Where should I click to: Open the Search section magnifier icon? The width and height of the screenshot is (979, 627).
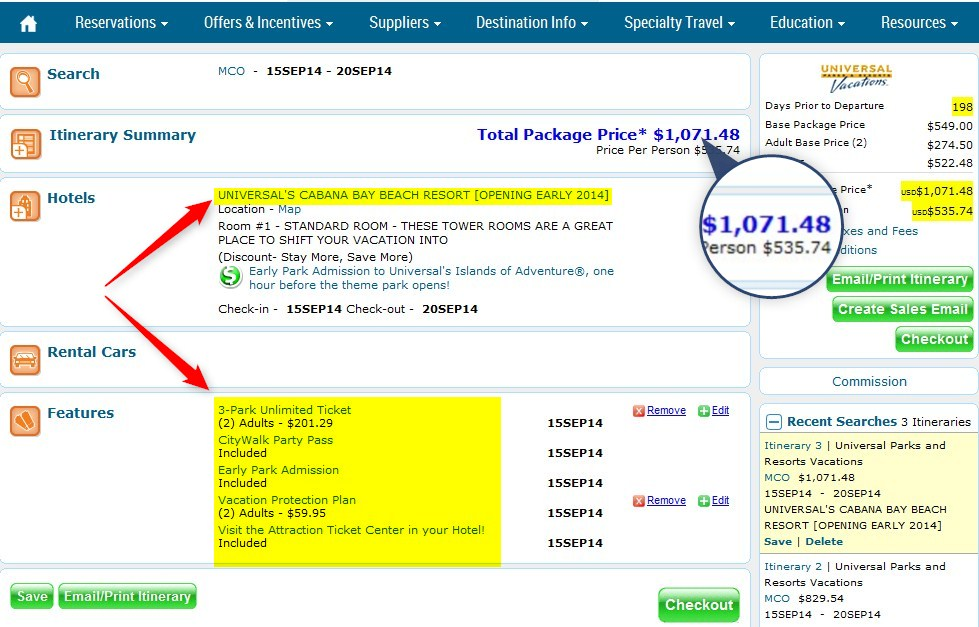tap(25, 82)
